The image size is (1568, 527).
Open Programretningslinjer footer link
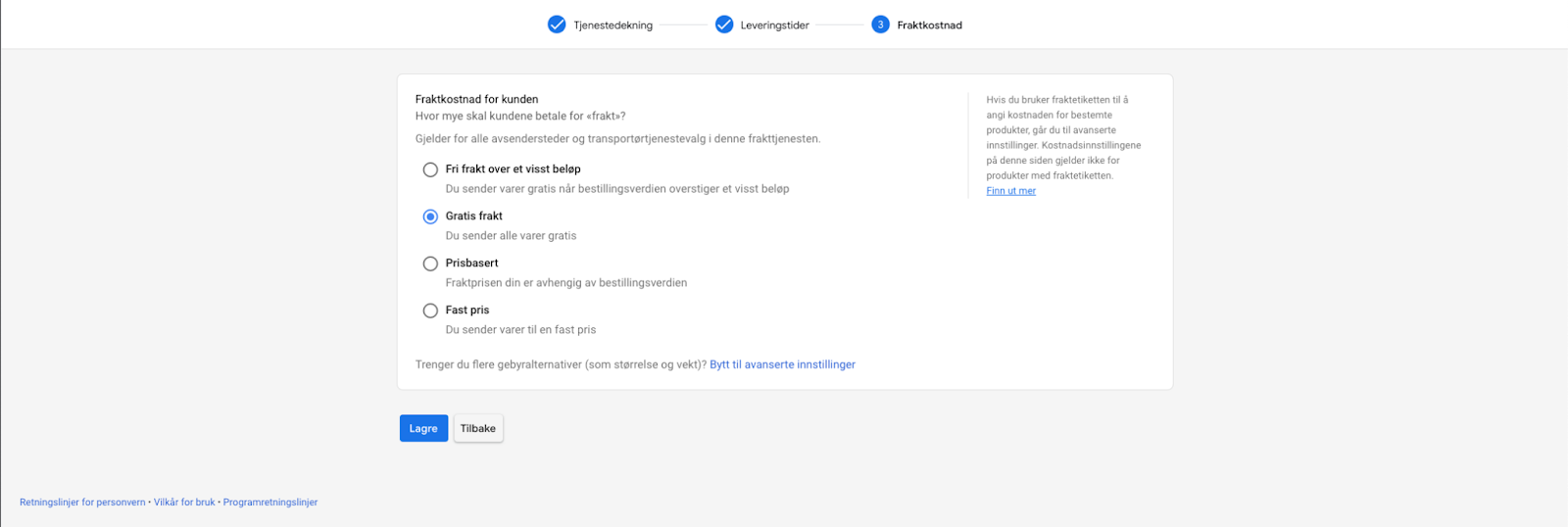(270, 503)
